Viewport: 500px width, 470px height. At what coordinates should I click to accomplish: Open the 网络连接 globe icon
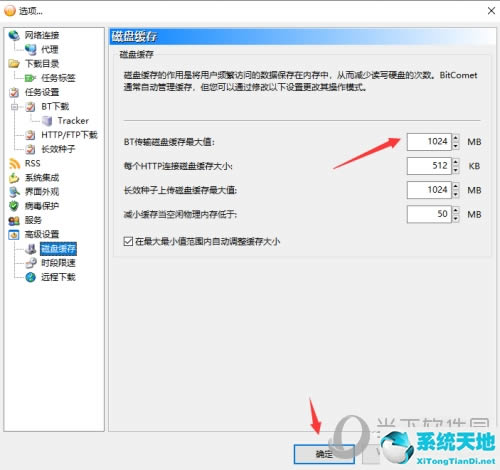pyautogui.click(x=14, y=35)
